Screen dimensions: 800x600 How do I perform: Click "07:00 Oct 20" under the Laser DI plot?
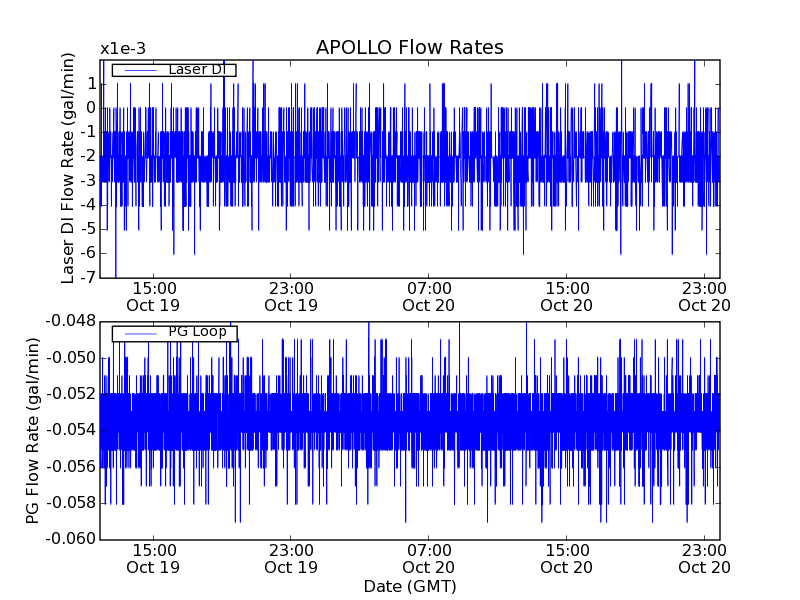[x=429, y=297]
